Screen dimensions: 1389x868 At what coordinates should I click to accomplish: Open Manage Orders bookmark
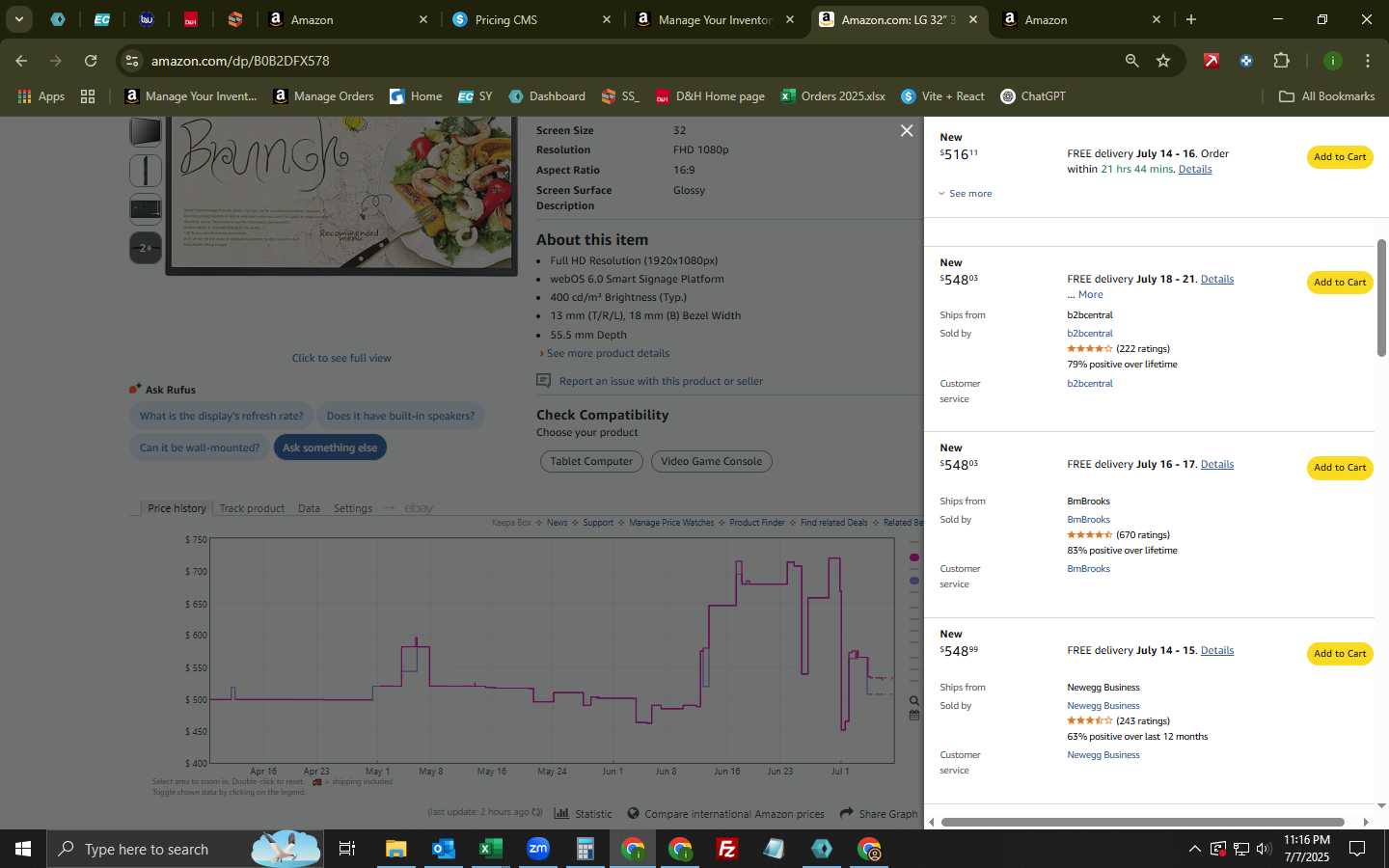tap(323, 96)
